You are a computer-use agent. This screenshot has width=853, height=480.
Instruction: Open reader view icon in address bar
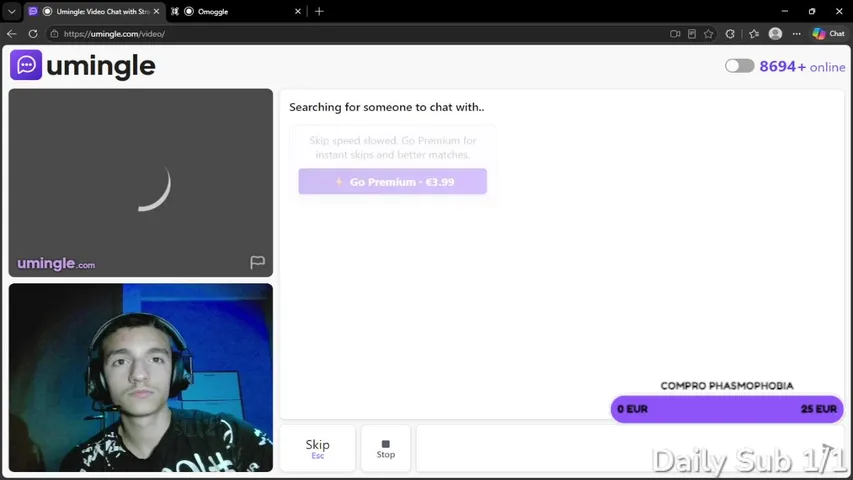[691, 34]
